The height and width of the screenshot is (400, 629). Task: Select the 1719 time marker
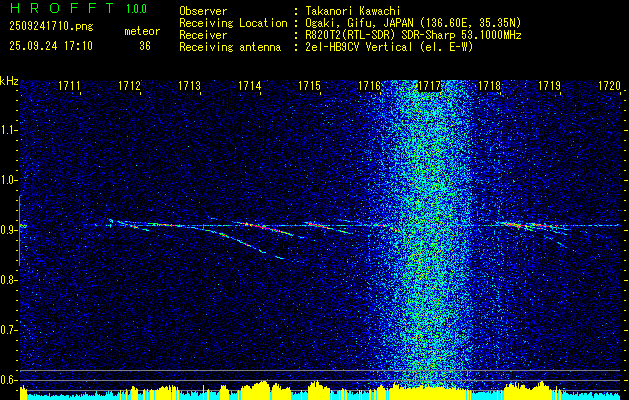(x=549, y=86)
